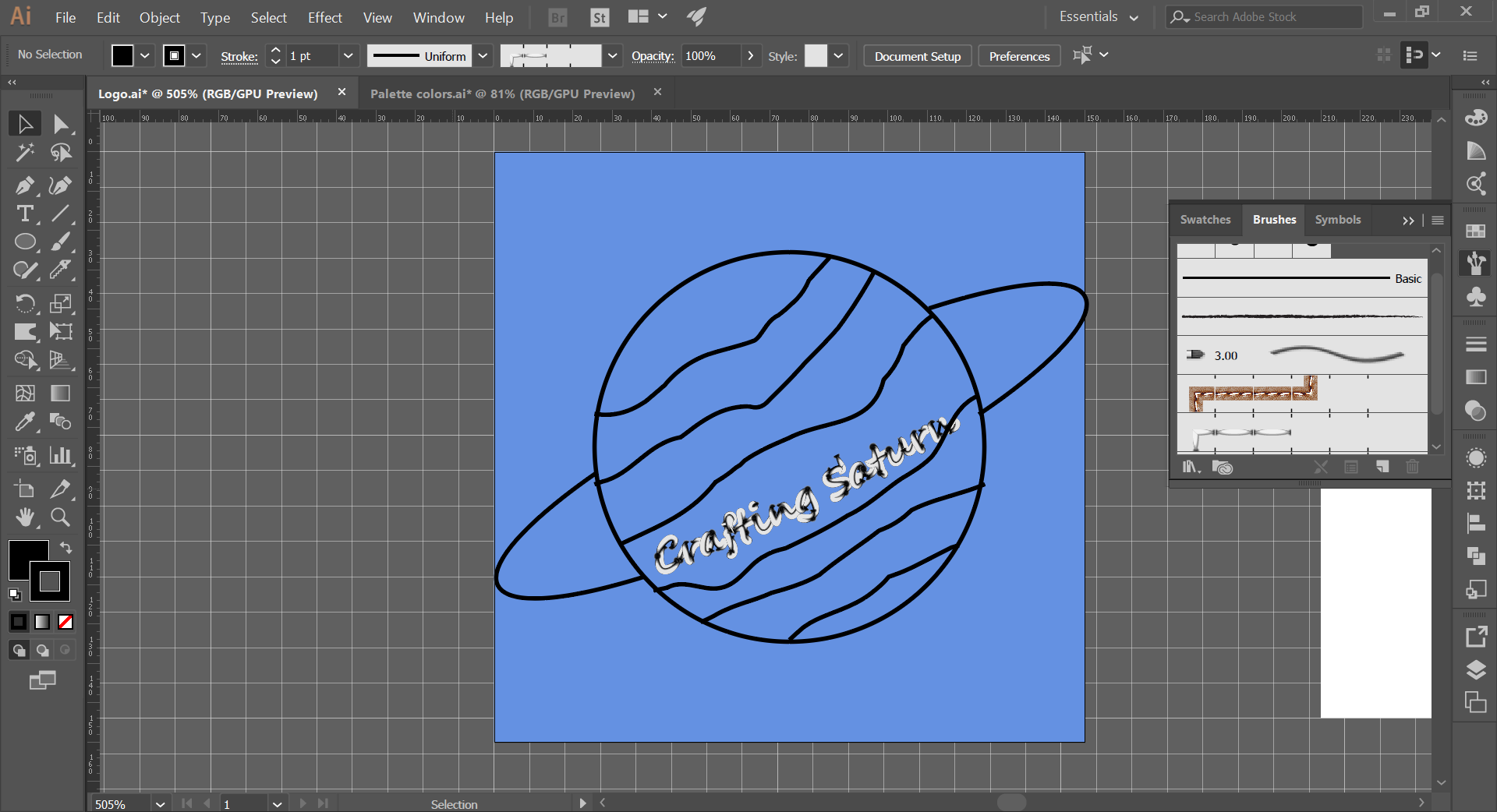Click Document Setup button
Viewport: 1497px width, 812px height.
(x=917, y=56)
